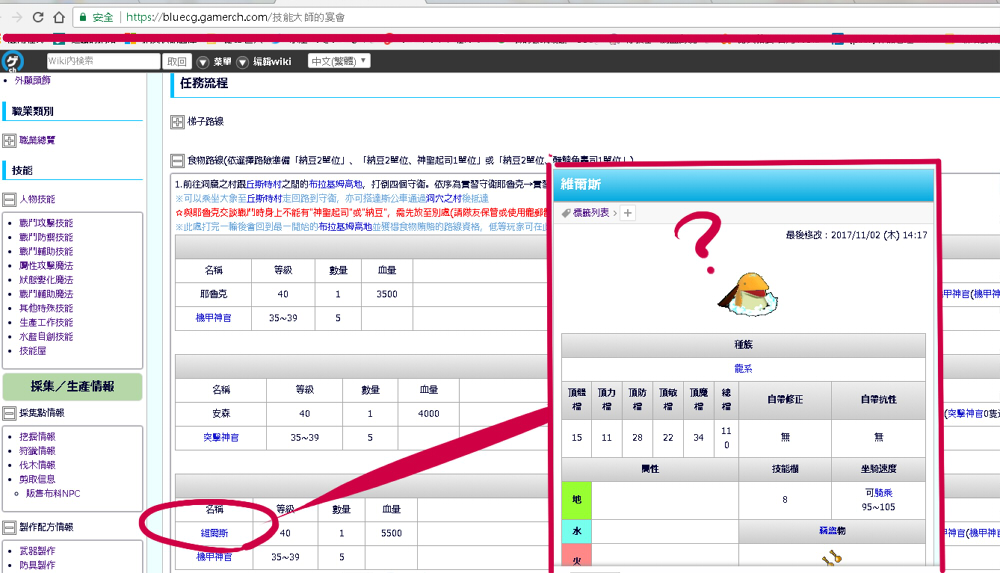Screen dimensions: 1000x573
Task: Click the 丘斯特村 link in step 1
Action: 264,184
